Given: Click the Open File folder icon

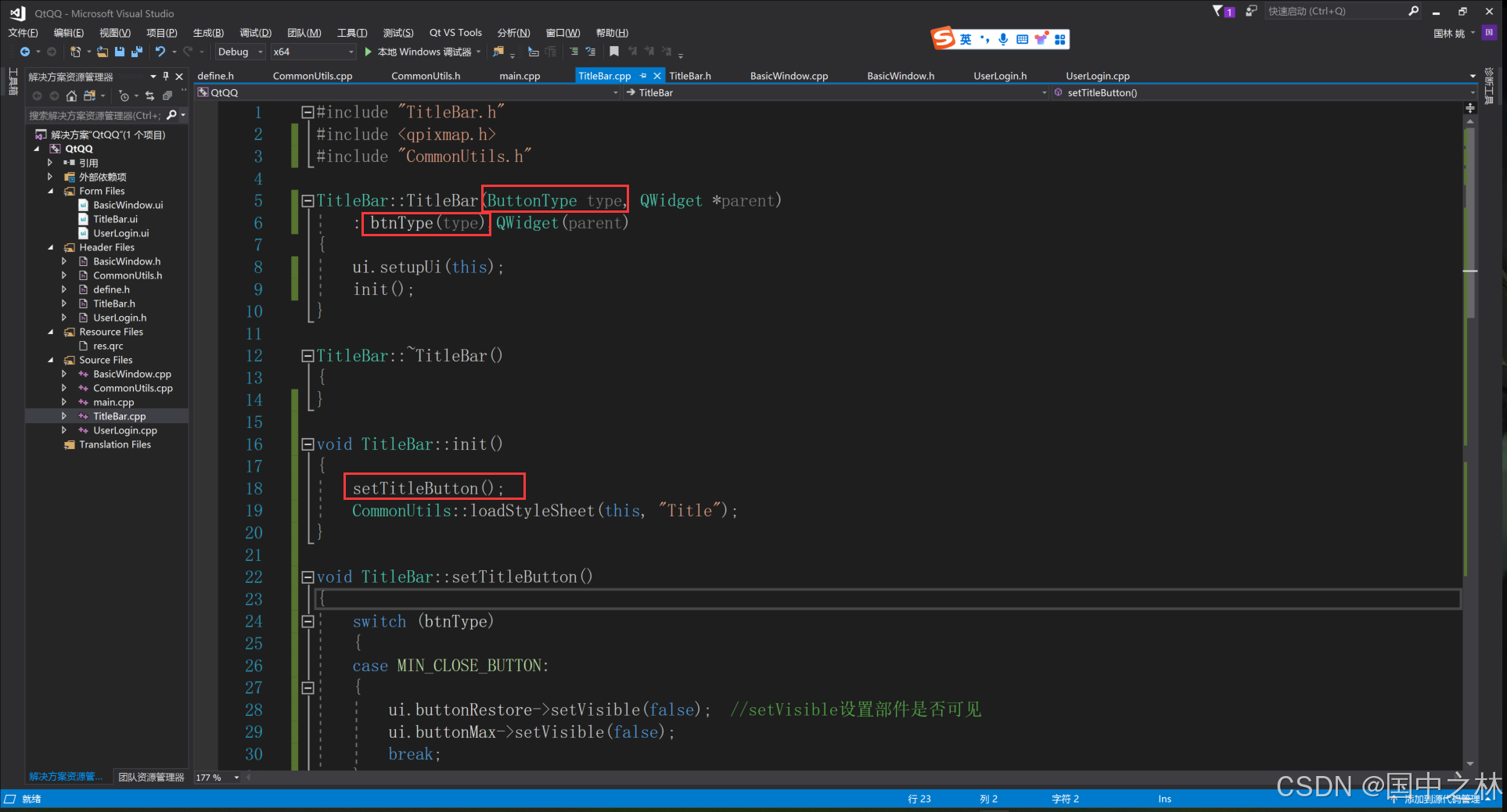Looking at the screenshot, I should click(x=103, y=52).
